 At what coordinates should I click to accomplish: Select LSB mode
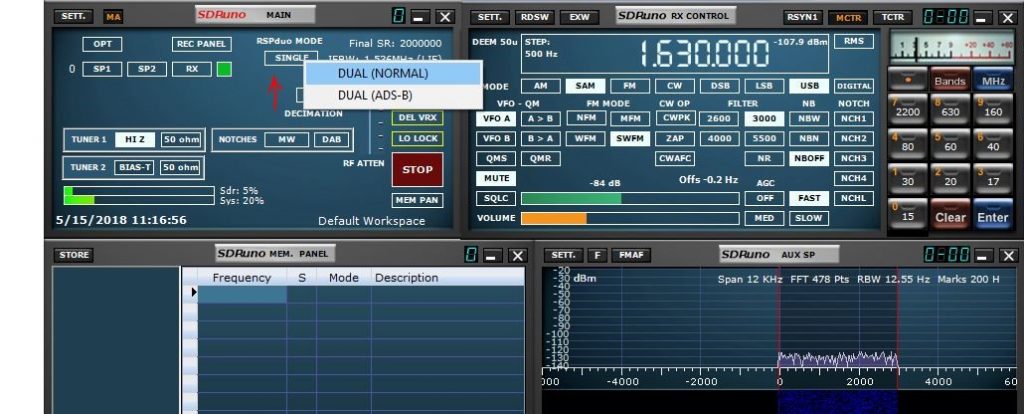[x=764, y=86]
